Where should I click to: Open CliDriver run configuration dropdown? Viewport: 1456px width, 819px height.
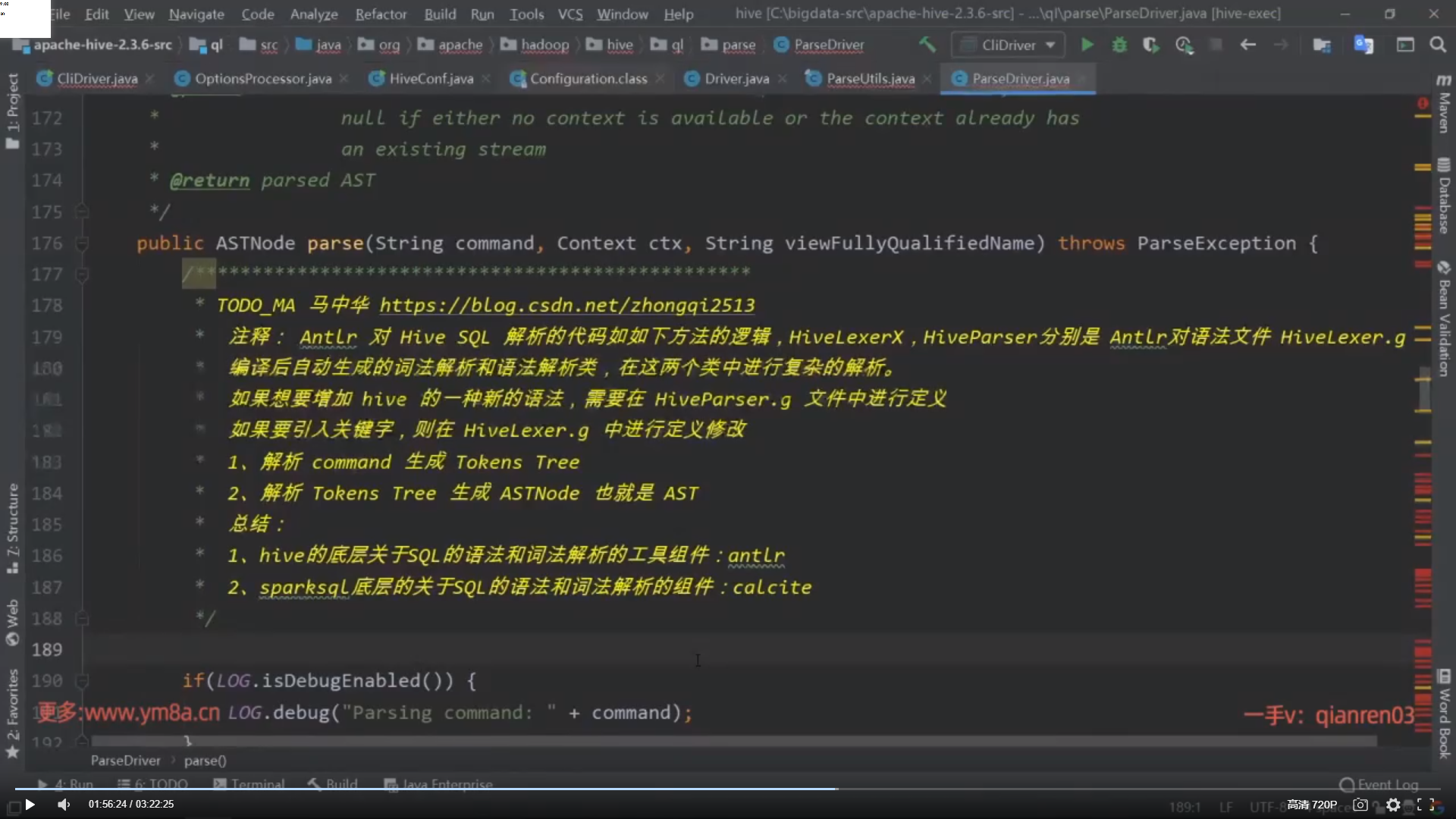tap(1008, 45)
